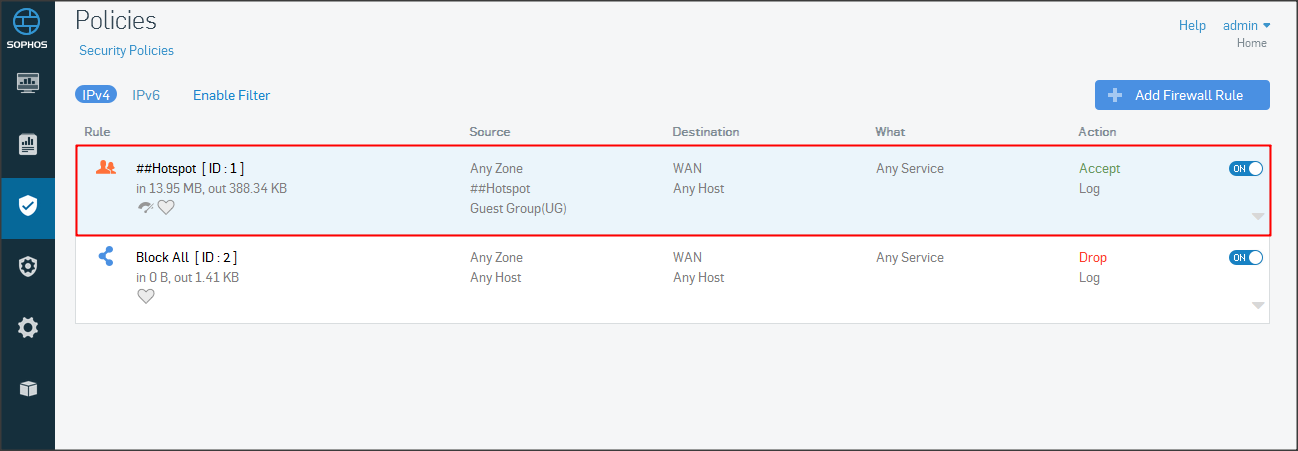This screenshot has width=1298, height=451.
Task: Select the shield Policies icon in sidebar
Action: 28,206
